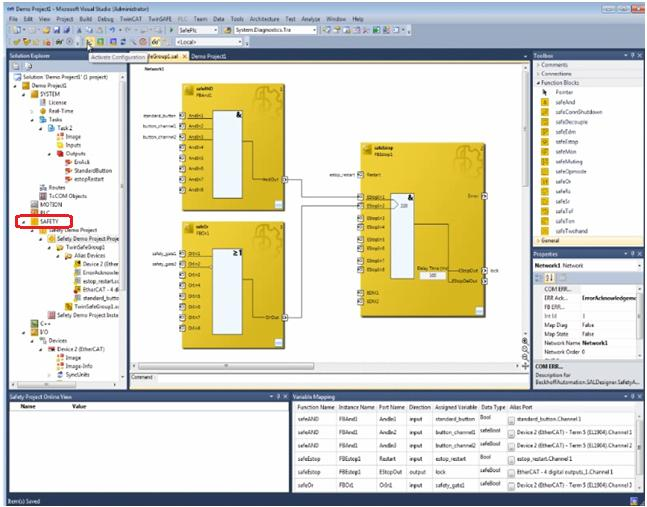Click the Map Diag False value
The image size is (647, 507).
588,325
